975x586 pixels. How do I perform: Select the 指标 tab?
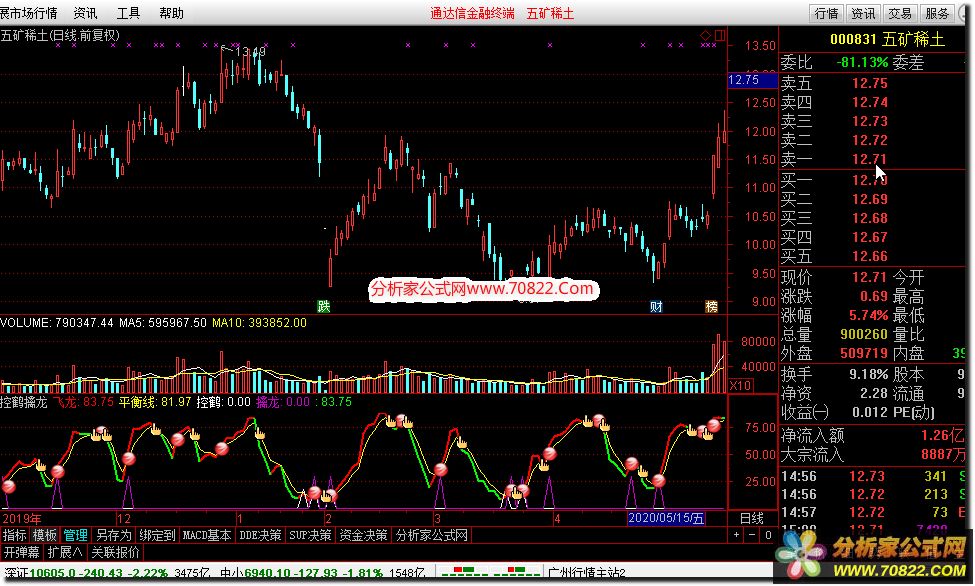pos(14,535)
